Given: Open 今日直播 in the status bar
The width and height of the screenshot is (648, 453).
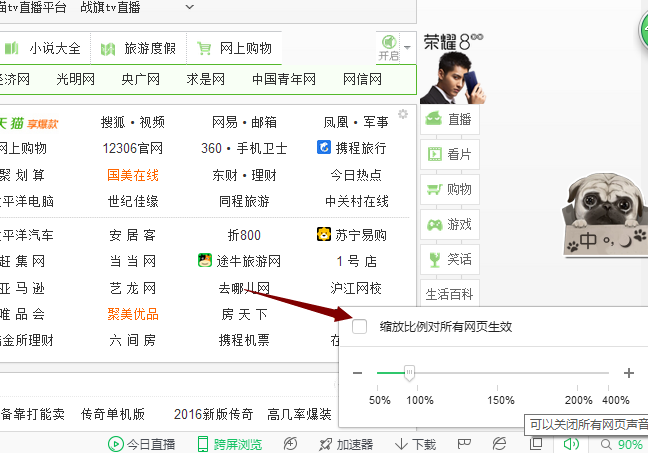Looking at the screenshot, I should pos(141,444).
